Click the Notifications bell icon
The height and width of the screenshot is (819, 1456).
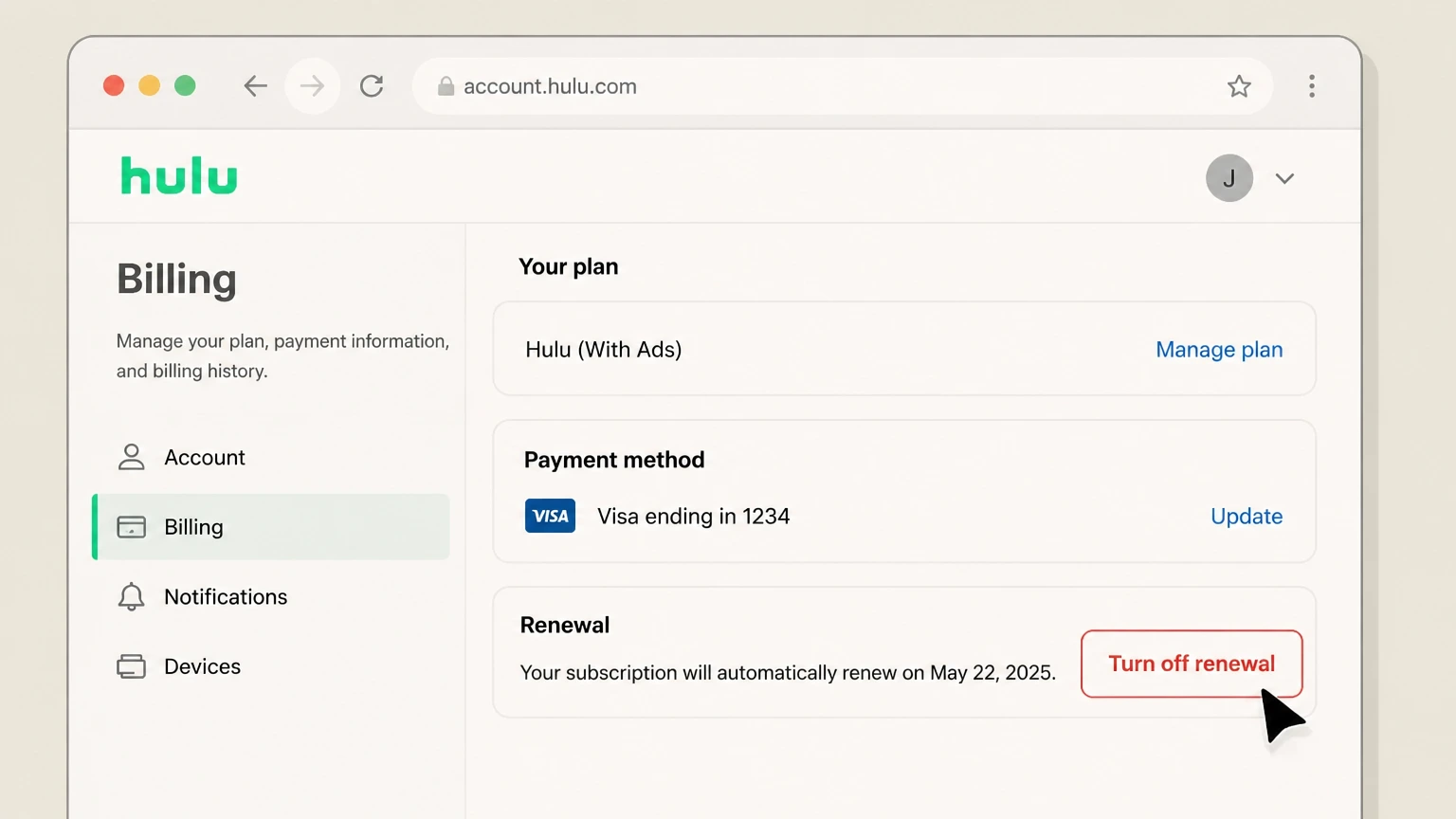[131, 596]
